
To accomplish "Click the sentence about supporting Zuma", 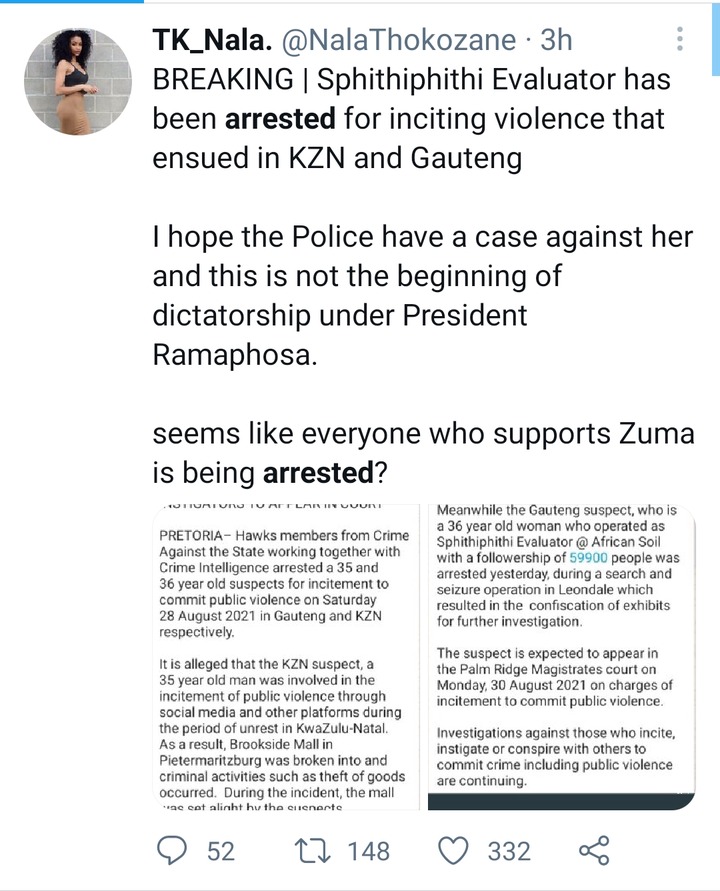I will pyautogui.click(x=420, y=451).
